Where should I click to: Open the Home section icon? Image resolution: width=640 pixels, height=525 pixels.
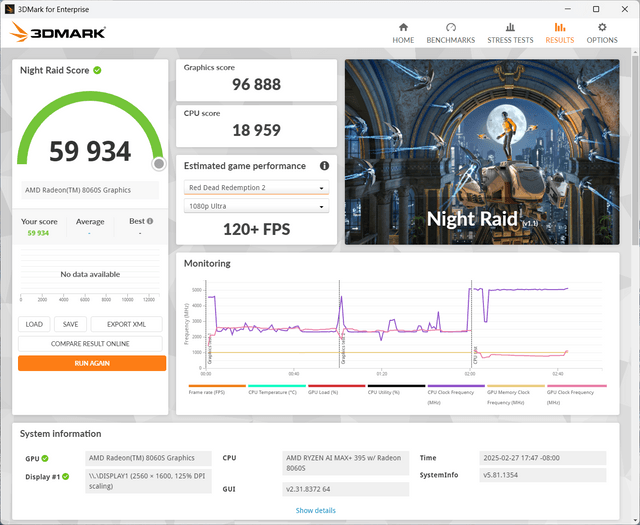point(403,27)
